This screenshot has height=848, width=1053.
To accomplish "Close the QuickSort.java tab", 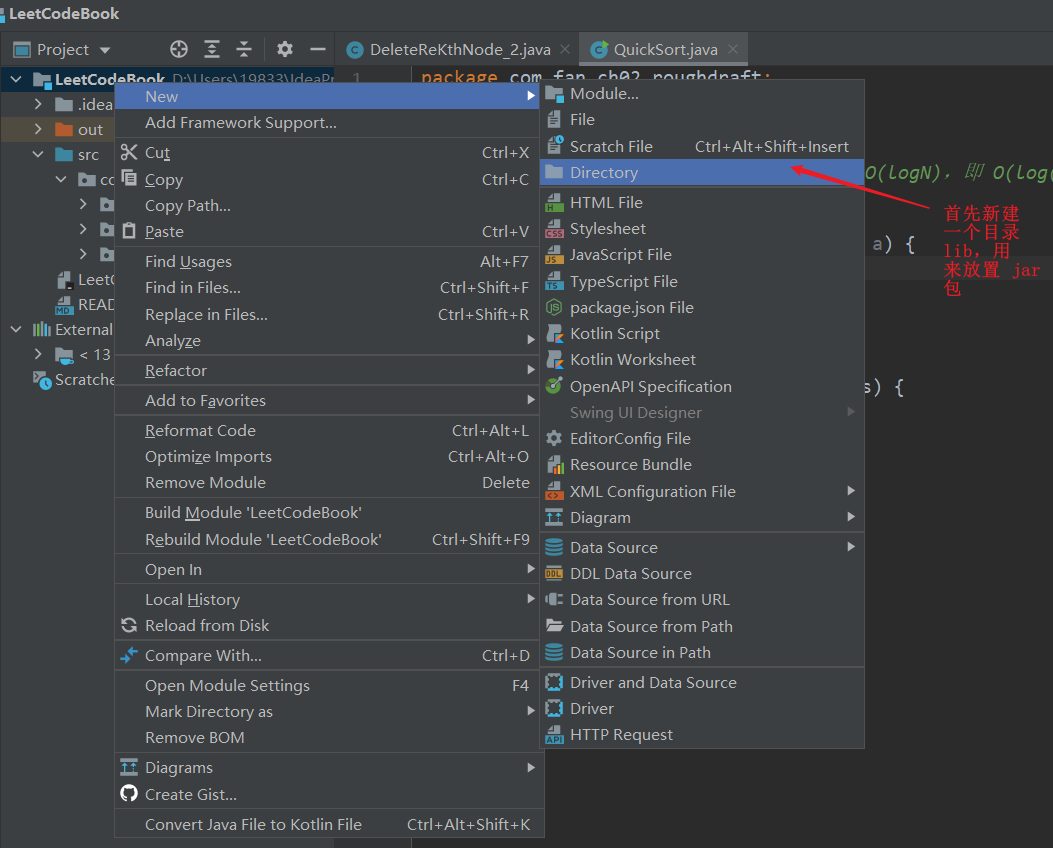I will [733, 49].
